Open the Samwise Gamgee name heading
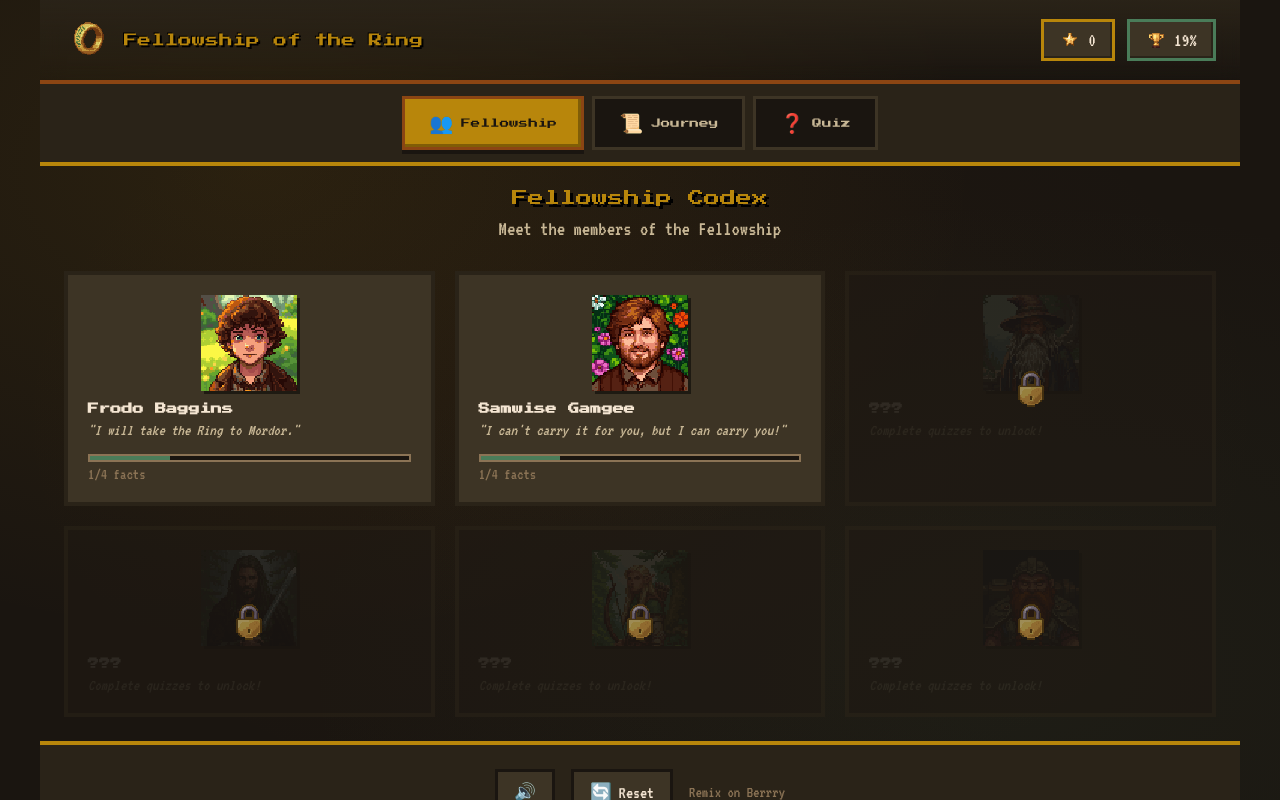The height and width of the screenshot is (800, 1280). pyautogui.click(x=556, y=408)
